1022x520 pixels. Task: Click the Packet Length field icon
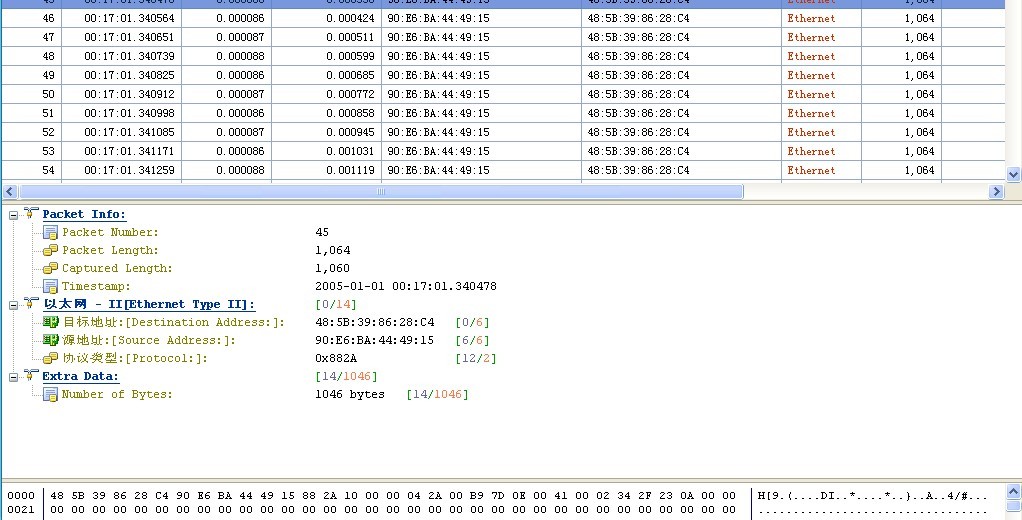coord(50,250)
